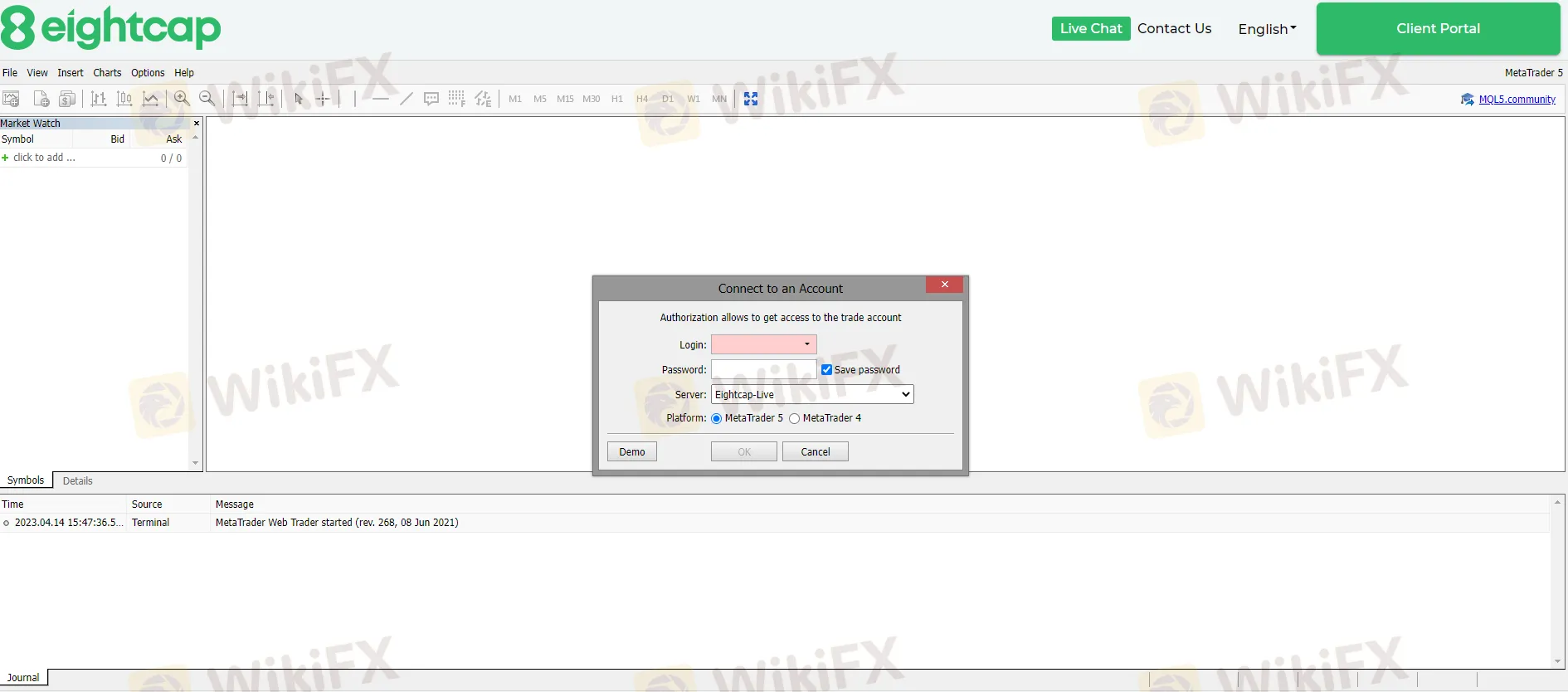Screen dimensions: 1568x692
Task: Open the File menu
Action: coord(10,73)
